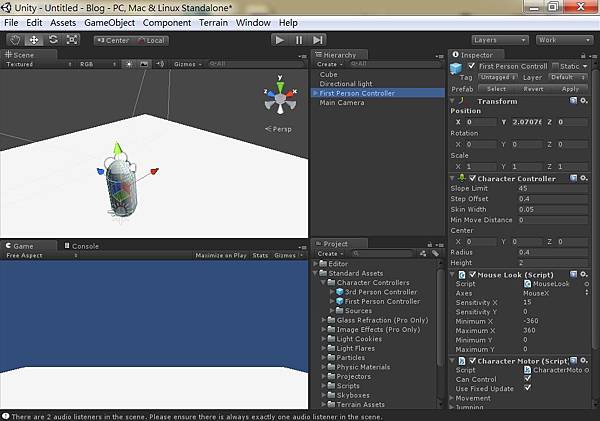
Task: Click the Character Controller help icon
Action: pos(573,178)
